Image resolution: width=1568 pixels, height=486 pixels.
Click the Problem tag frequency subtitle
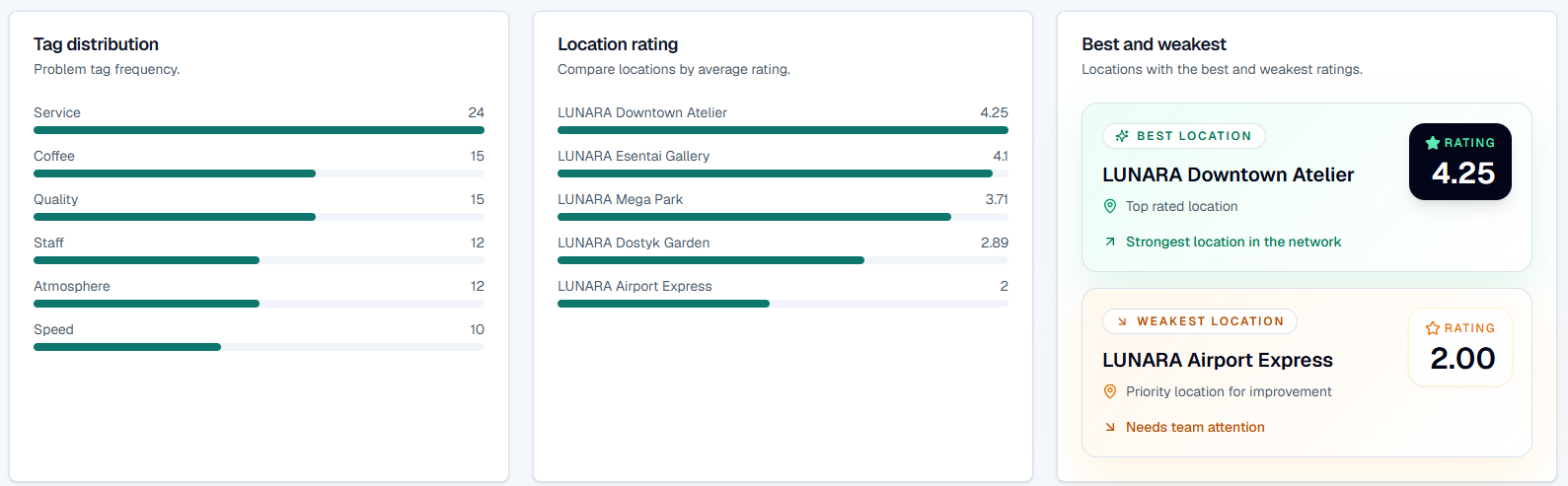[x=107, y=69]
